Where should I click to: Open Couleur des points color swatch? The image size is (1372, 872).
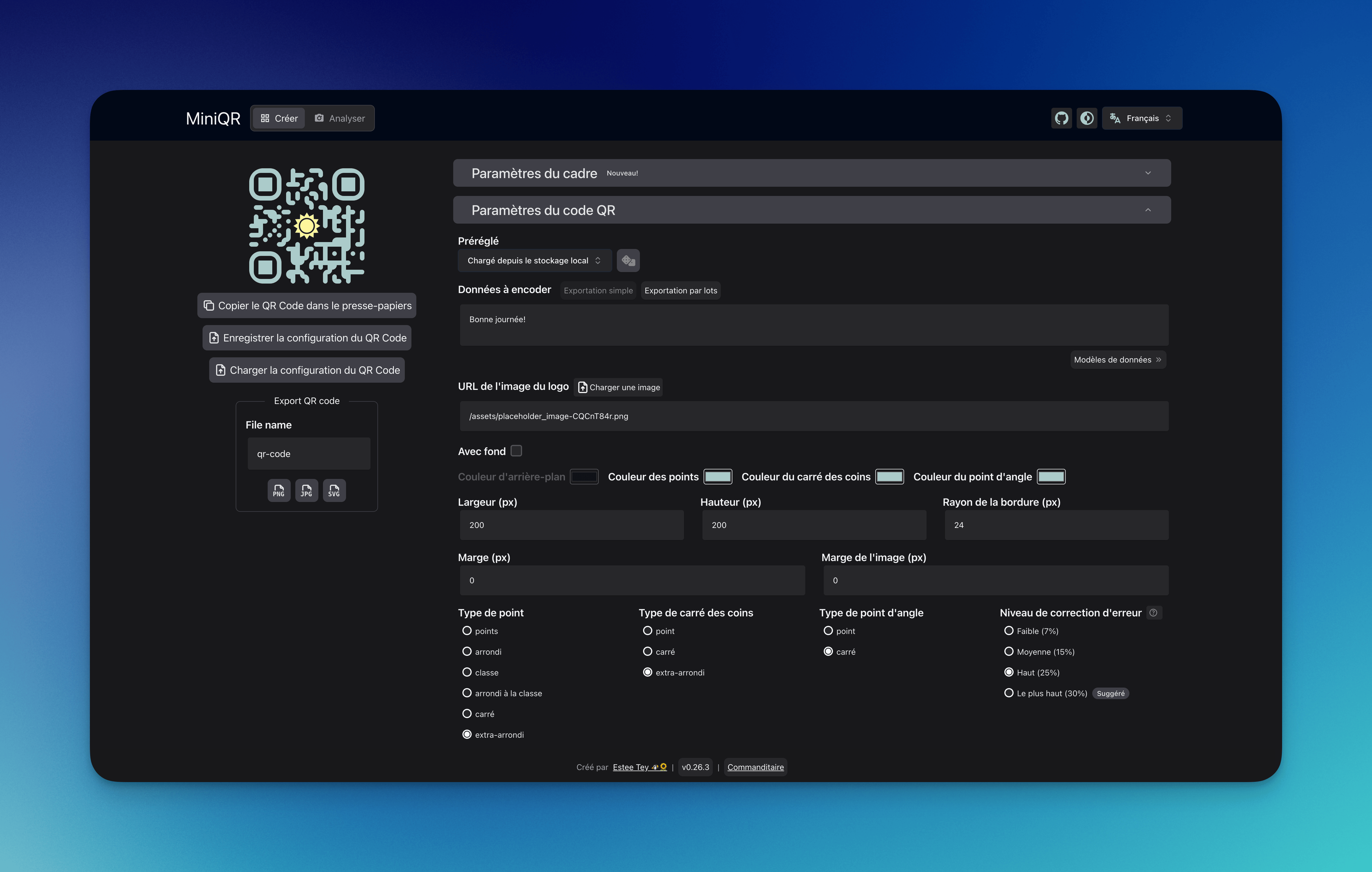coord(717,476)
